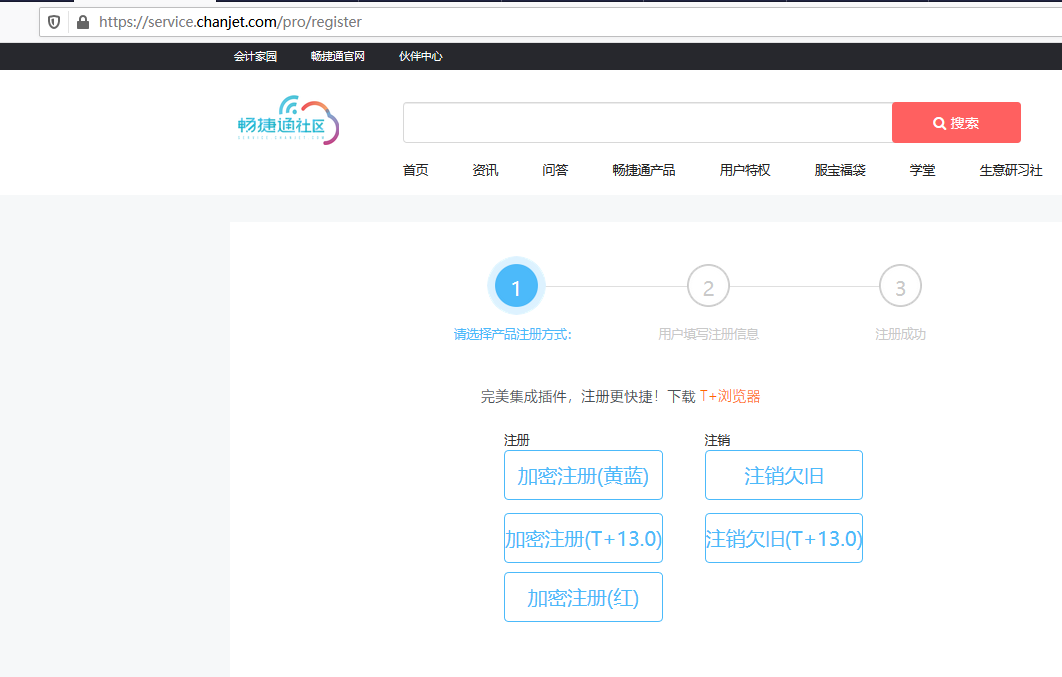Open the 服宝福袋 menu item
The height and width of the screenshot is (677, 1062).
coord(840,170)
